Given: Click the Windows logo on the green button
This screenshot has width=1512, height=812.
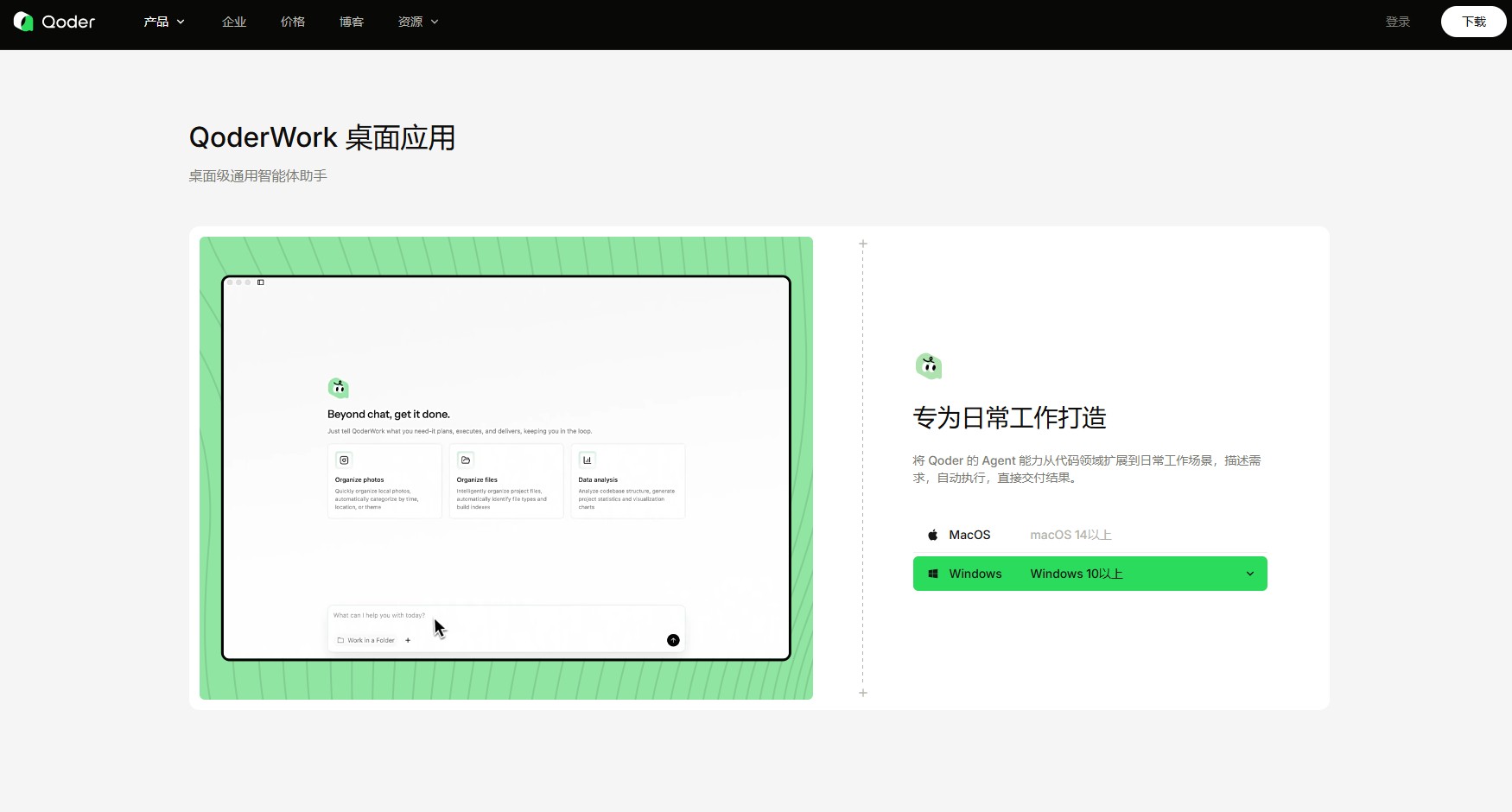Looking at the screenshot, I should (932, 574).
